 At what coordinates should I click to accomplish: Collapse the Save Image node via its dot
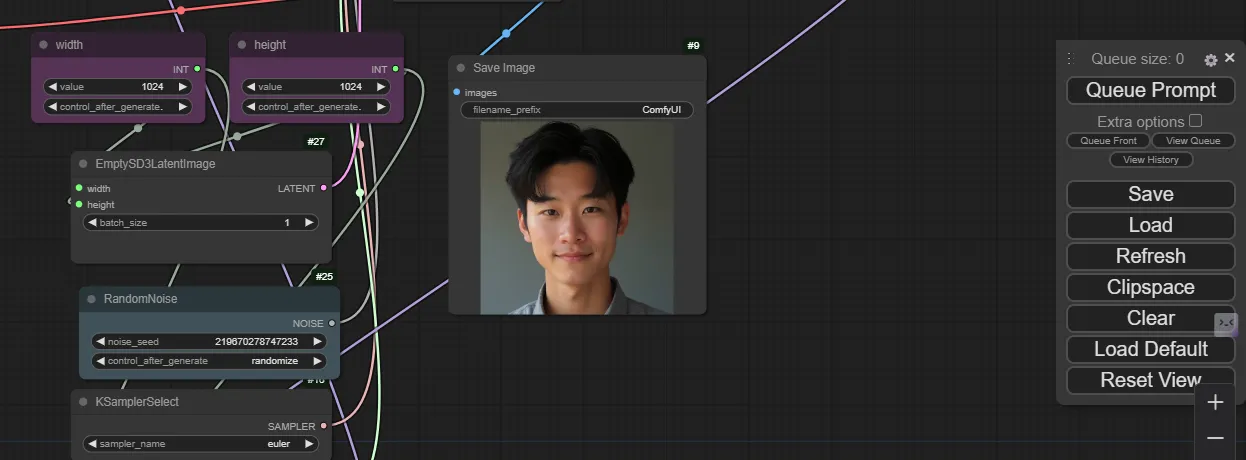tap(461, 68)
